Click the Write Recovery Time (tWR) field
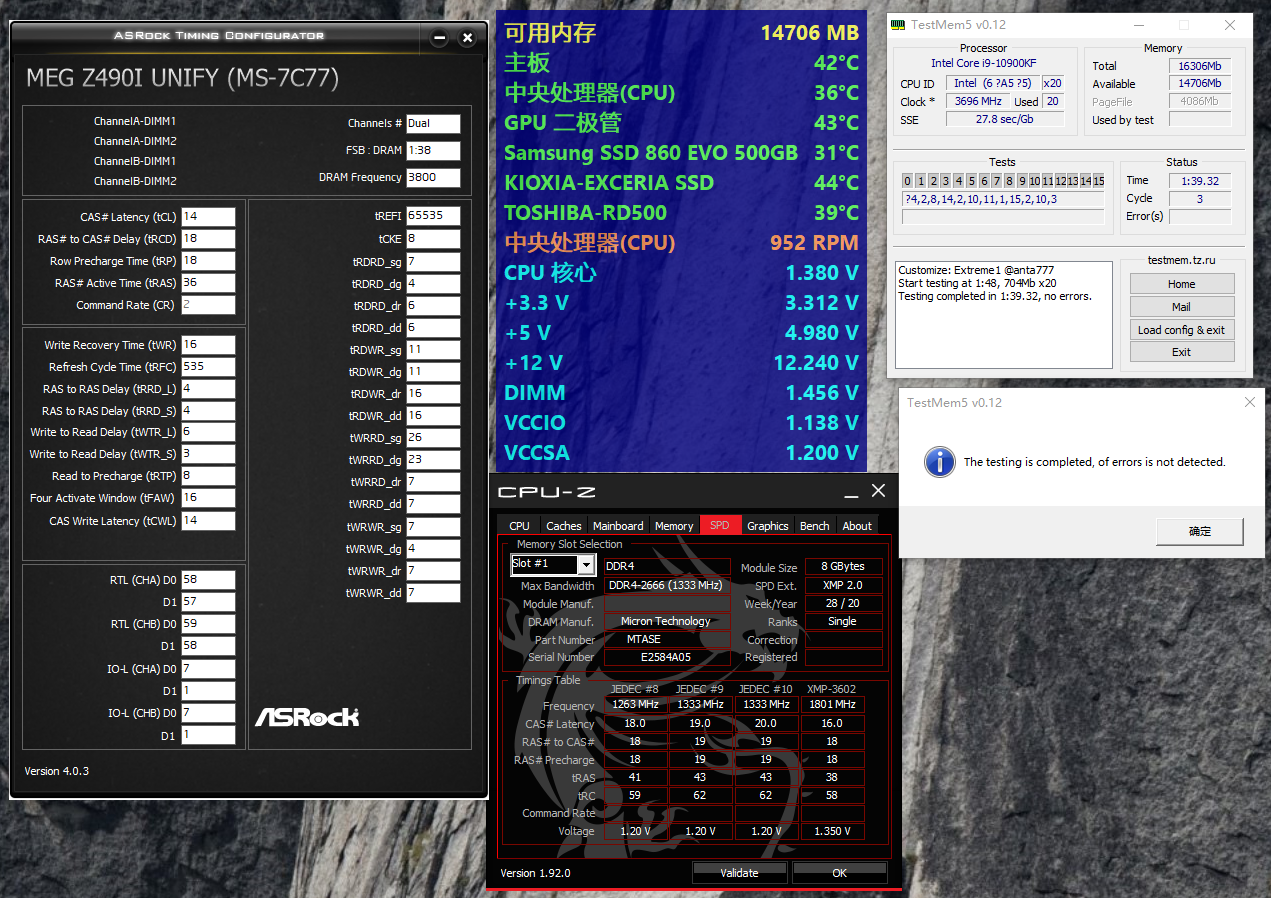This screenshot has width=1271, height=898. pyautogui.click(x=208, y=345)
